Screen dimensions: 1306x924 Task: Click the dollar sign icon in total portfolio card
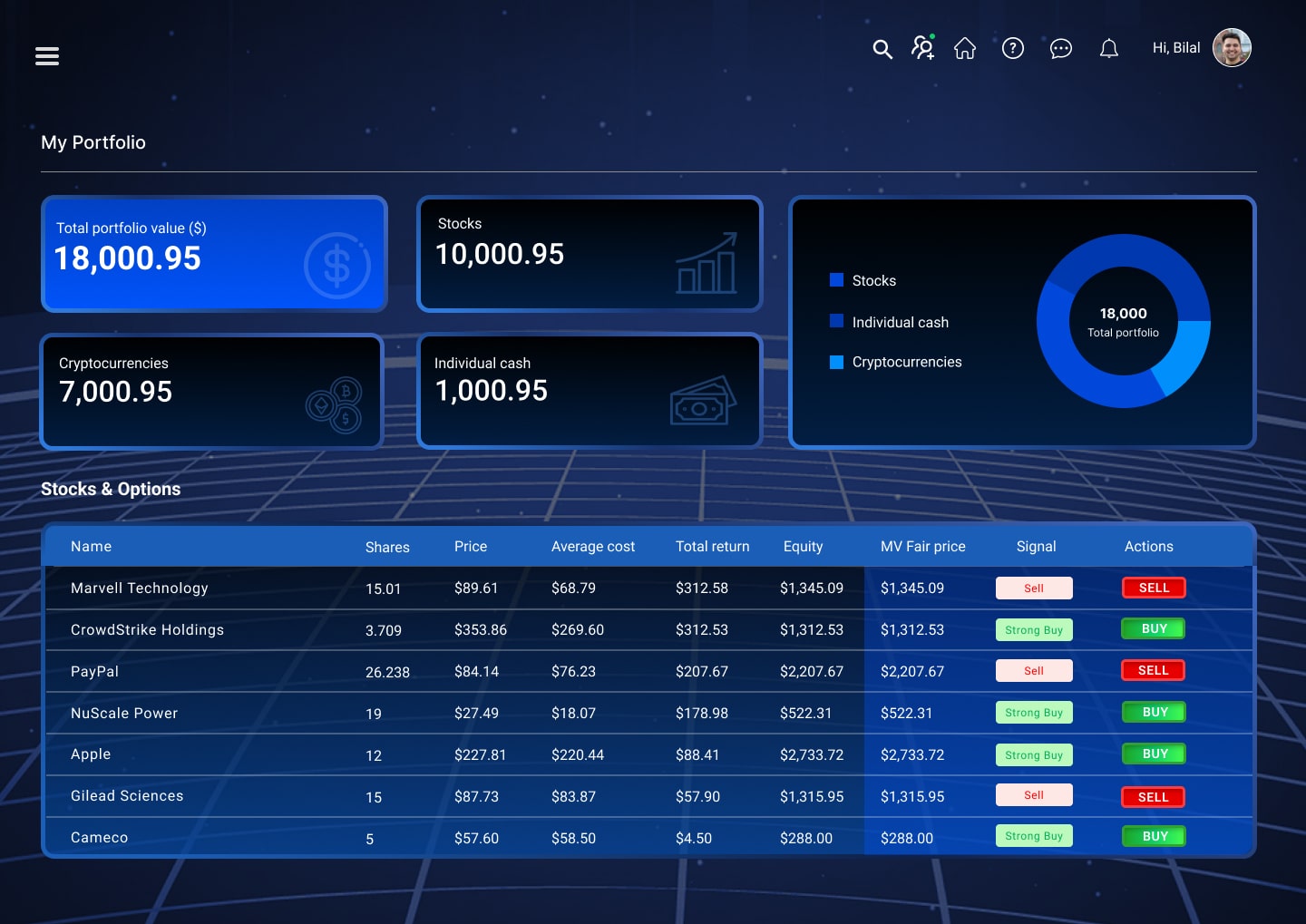tap(336, 266)
